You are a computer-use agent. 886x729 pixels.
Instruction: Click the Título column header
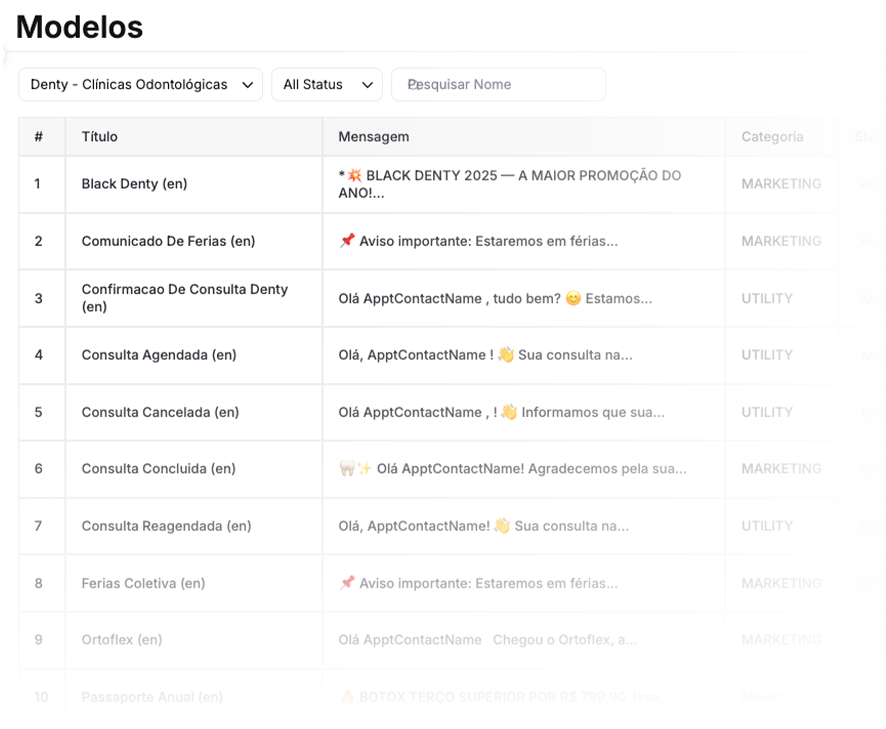click(x=100, y=137)
